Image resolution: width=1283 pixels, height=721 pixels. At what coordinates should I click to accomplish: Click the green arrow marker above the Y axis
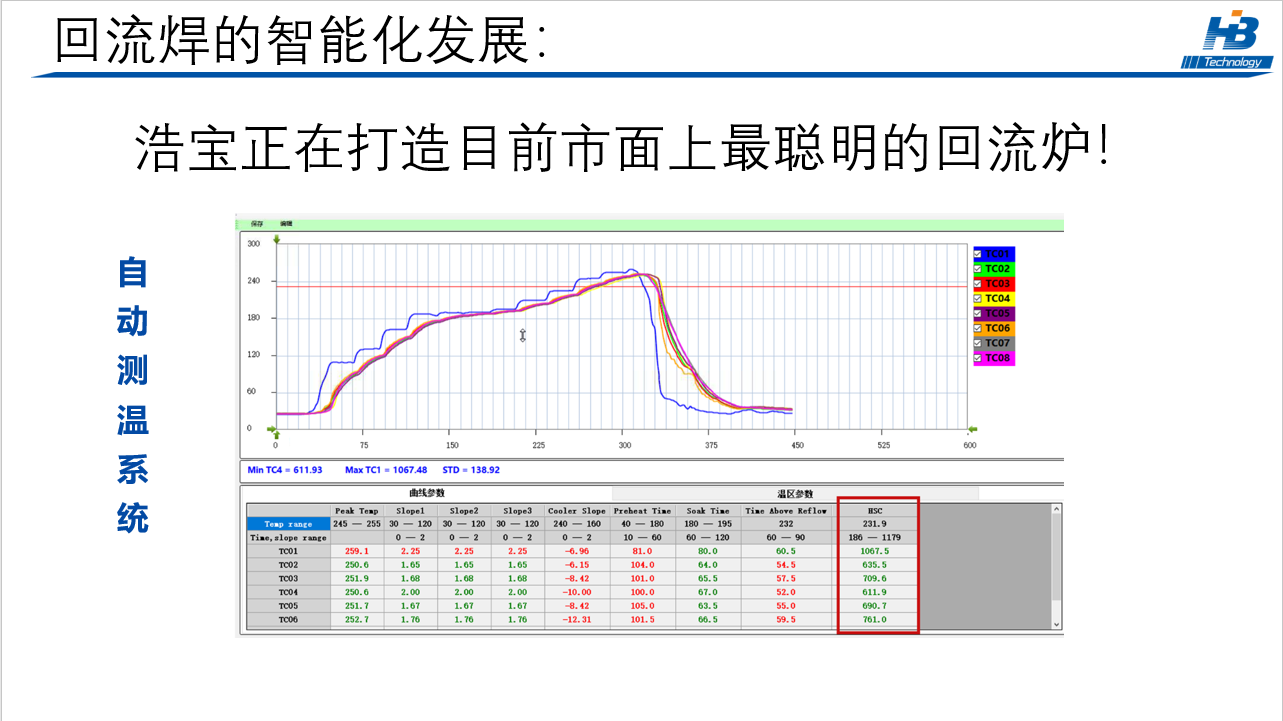(277, 239)
